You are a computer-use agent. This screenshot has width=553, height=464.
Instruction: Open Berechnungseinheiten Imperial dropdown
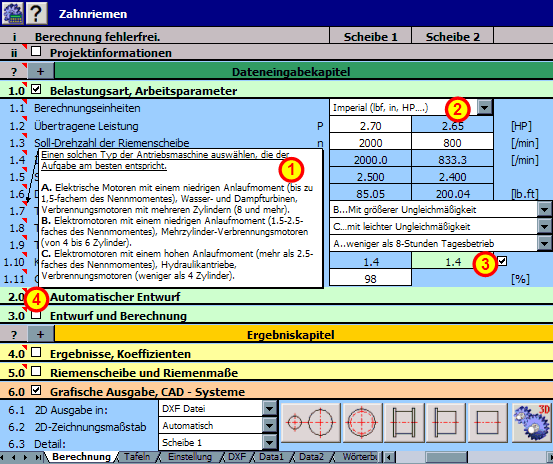[x=485, y=107]
